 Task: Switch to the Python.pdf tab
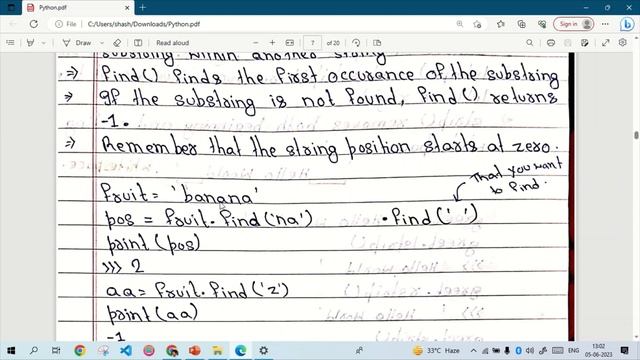click(78, 7)
